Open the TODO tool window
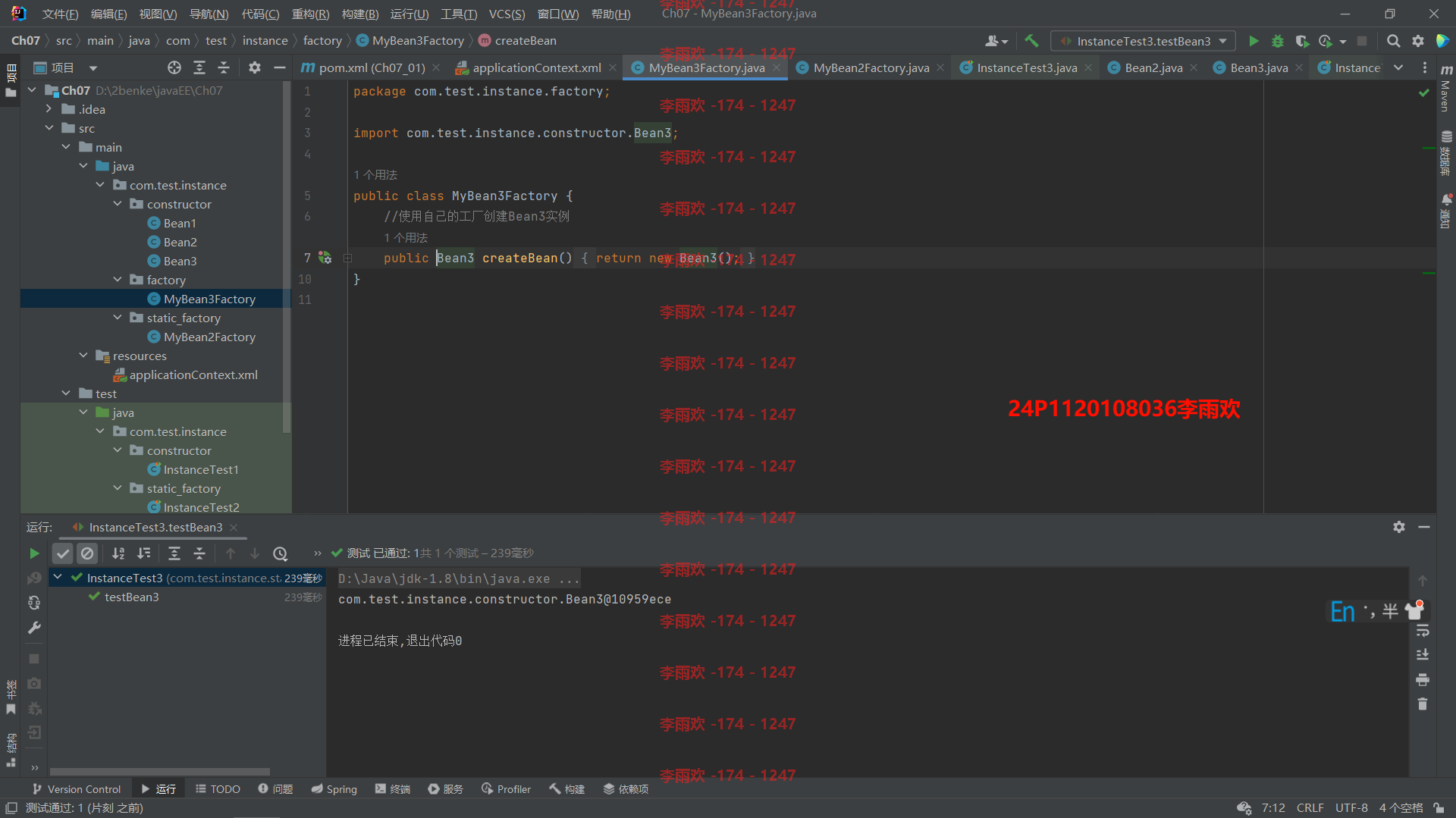Viewport: 1456px width, 818px height. pos(218,789)
